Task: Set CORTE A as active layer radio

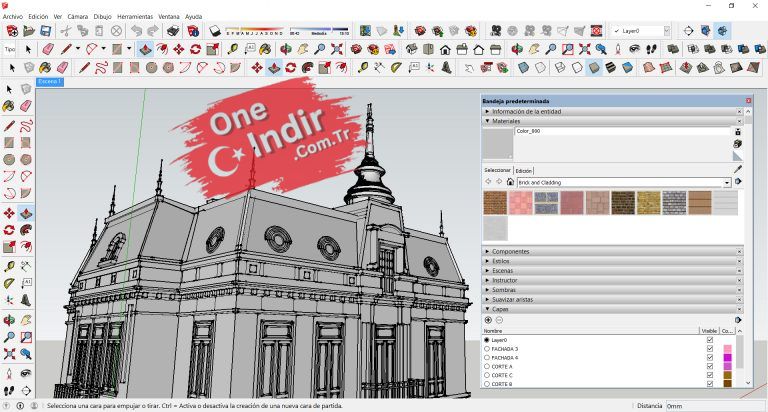Action: click(487, 366)
